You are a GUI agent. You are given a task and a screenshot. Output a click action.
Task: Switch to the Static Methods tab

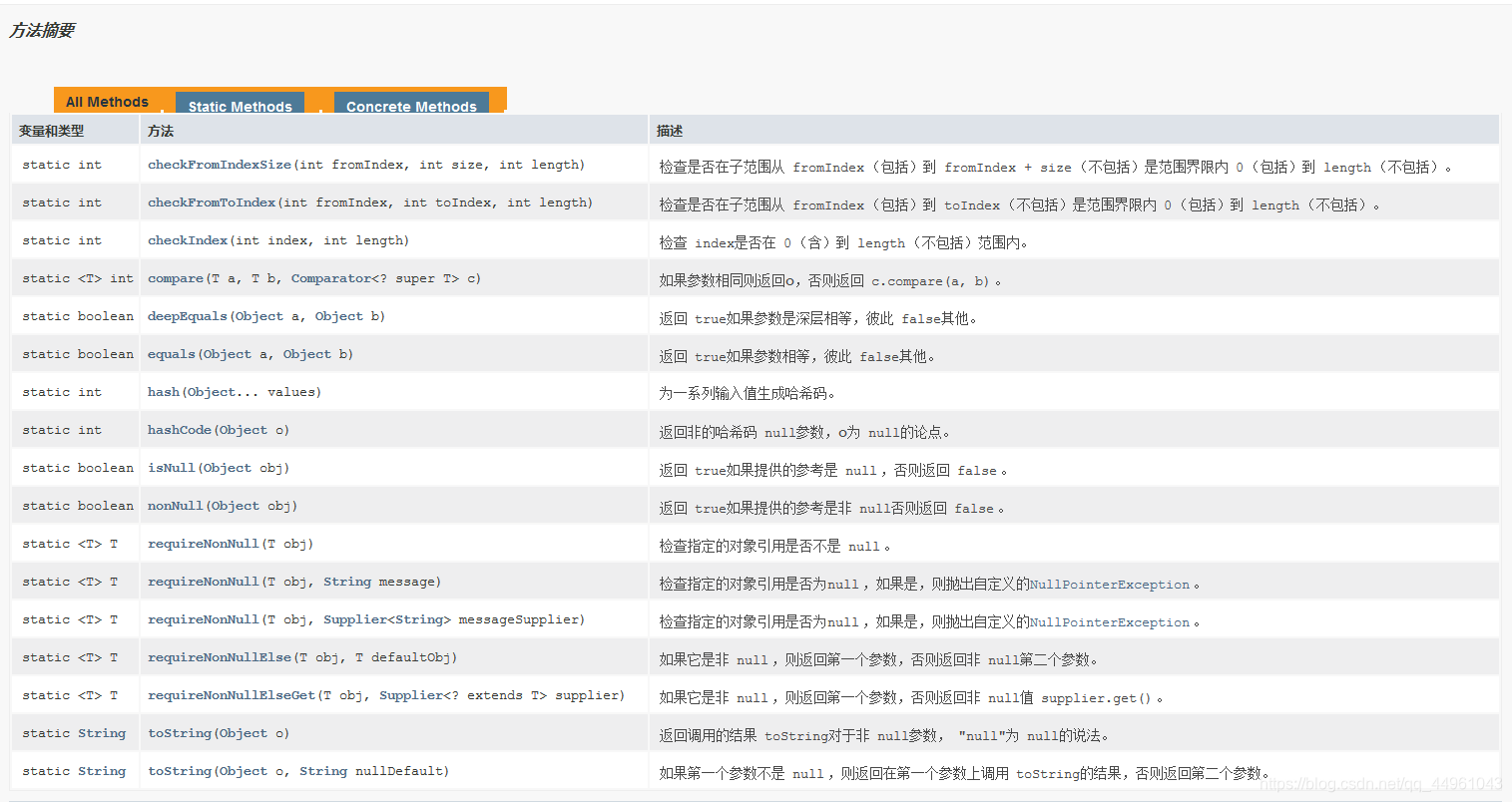click(240, 104)
